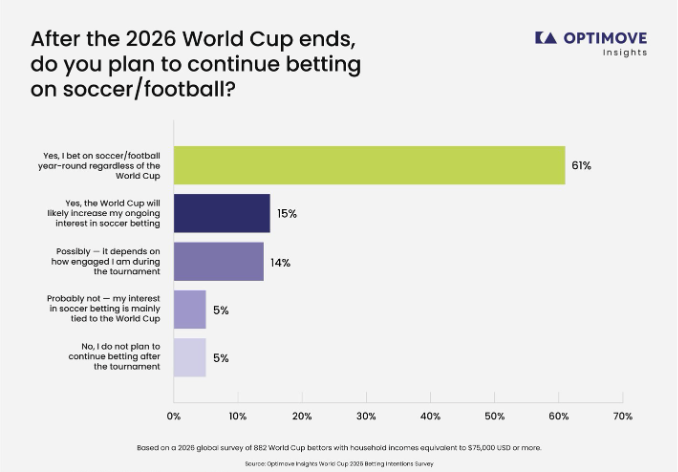
Task: Click the Insights label under the logo
Action: 625,53
